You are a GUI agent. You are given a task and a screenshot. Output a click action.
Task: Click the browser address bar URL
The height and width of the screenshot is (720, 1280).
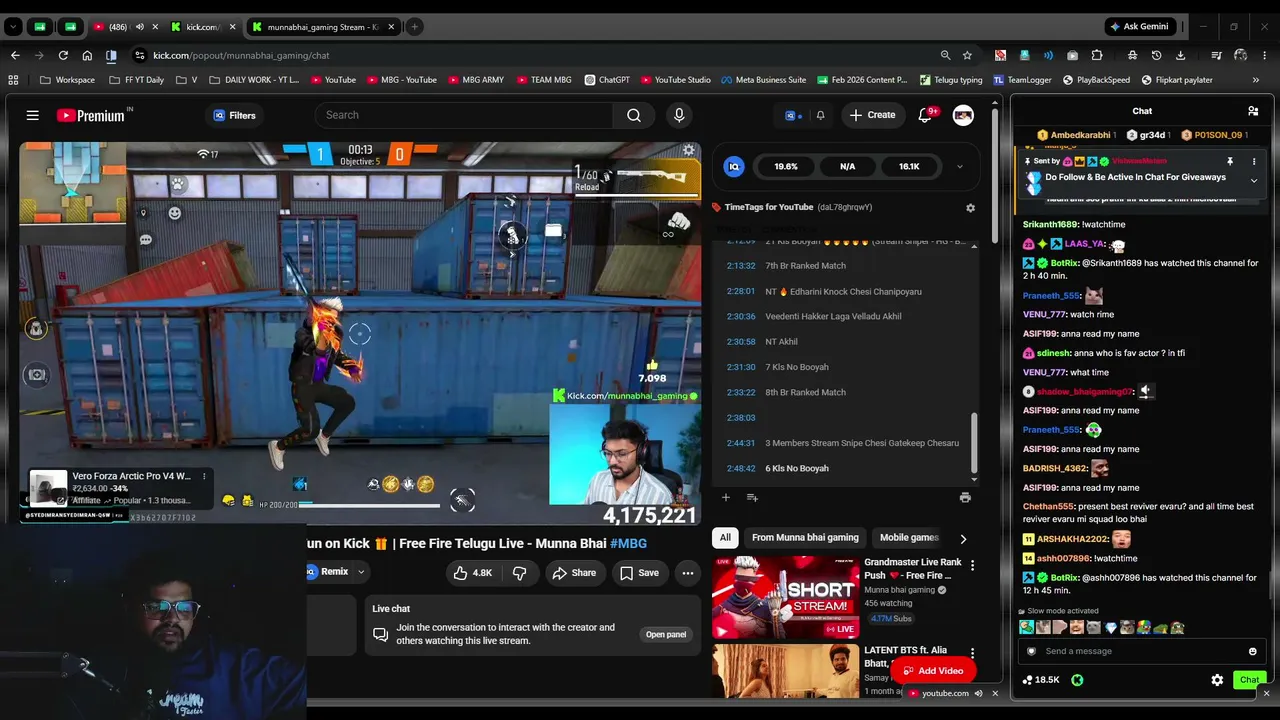[x=241, y=55]
